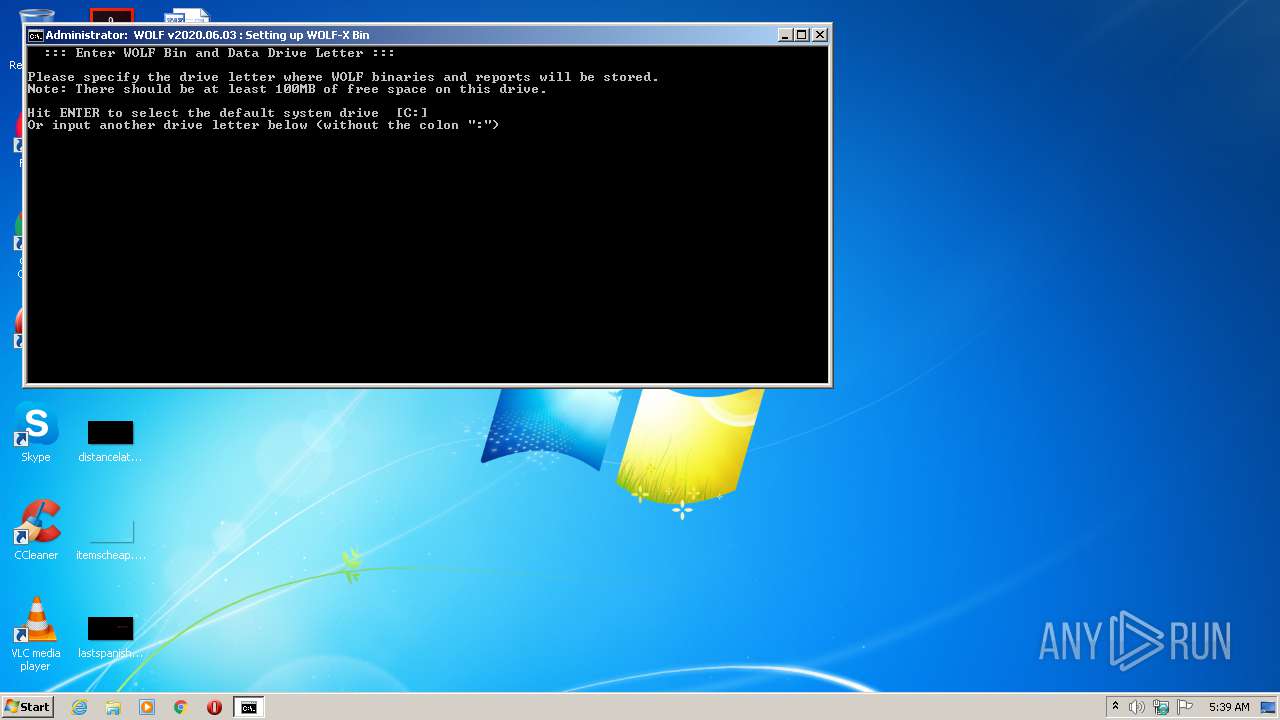Launch VLC media player from desktop
Viewport: 1280px width, 720px height.
click(x=36, y=634)
